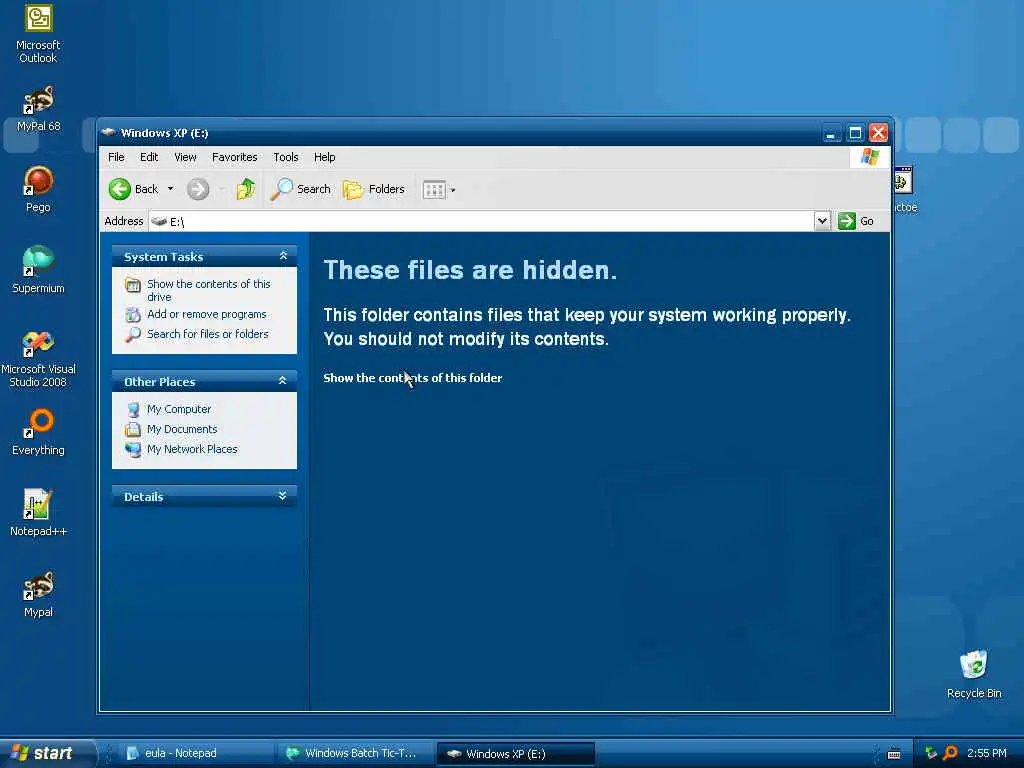Click the 2:55 PM clock
This screenshot has width=1024, height=768.
point(987,753)
